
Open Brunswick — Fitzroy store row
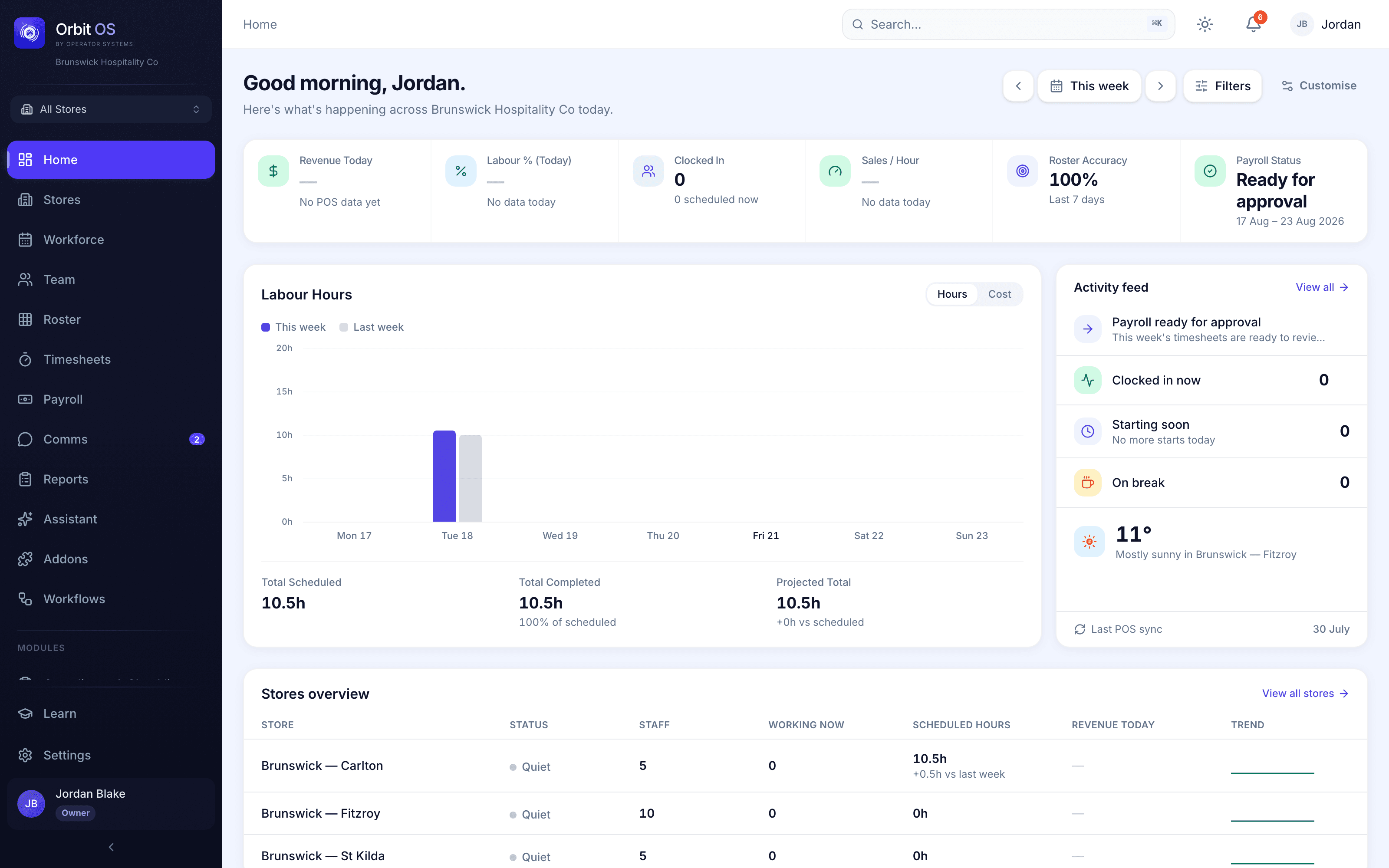tap(805, 813)
